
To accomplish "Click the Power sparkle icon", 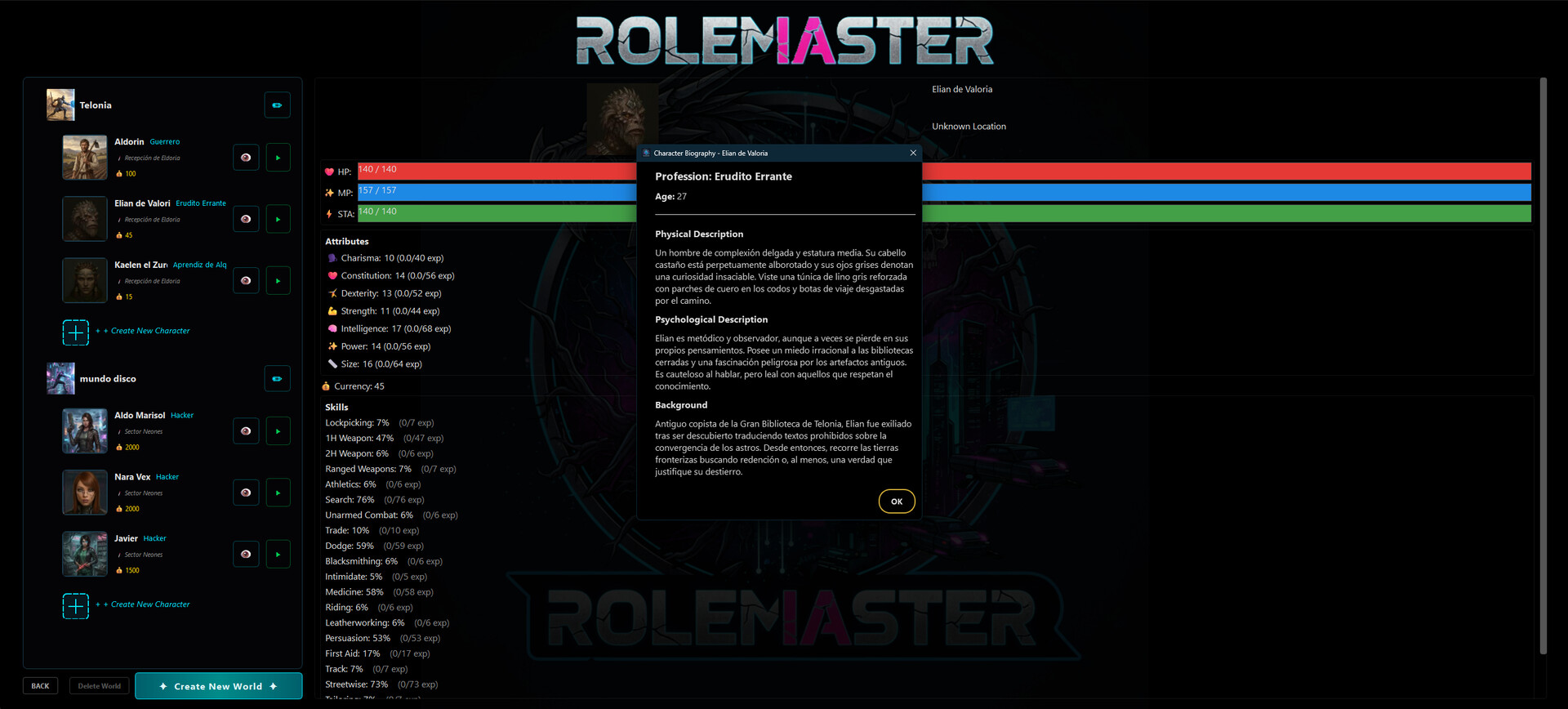I will coord(332,346).
